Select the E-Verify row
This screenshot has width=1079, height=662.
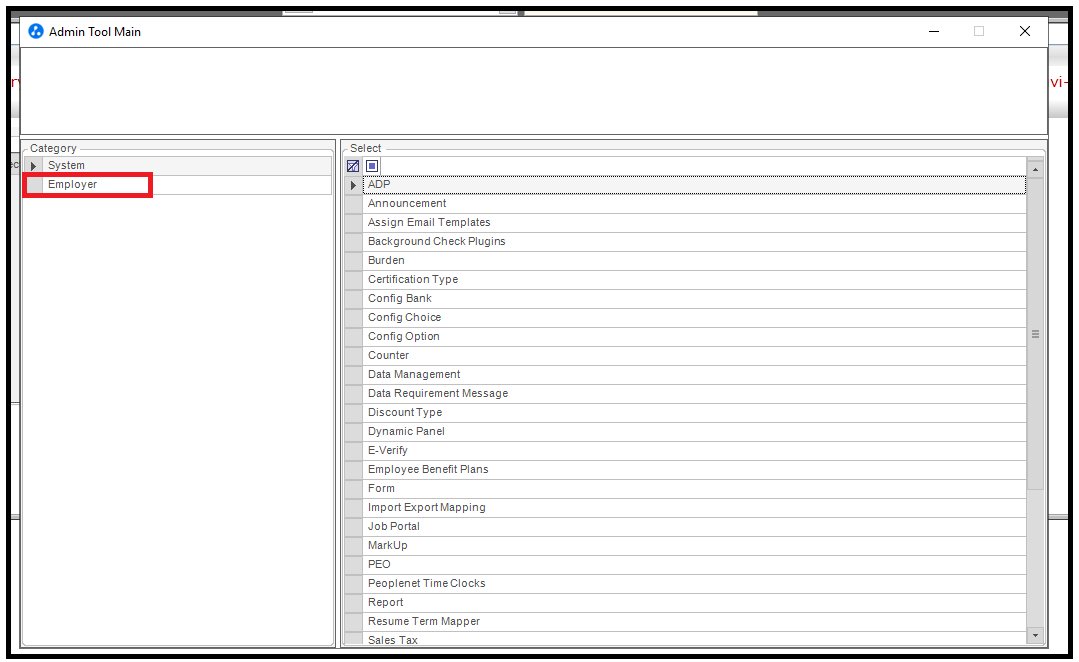(x=694, y=450)
